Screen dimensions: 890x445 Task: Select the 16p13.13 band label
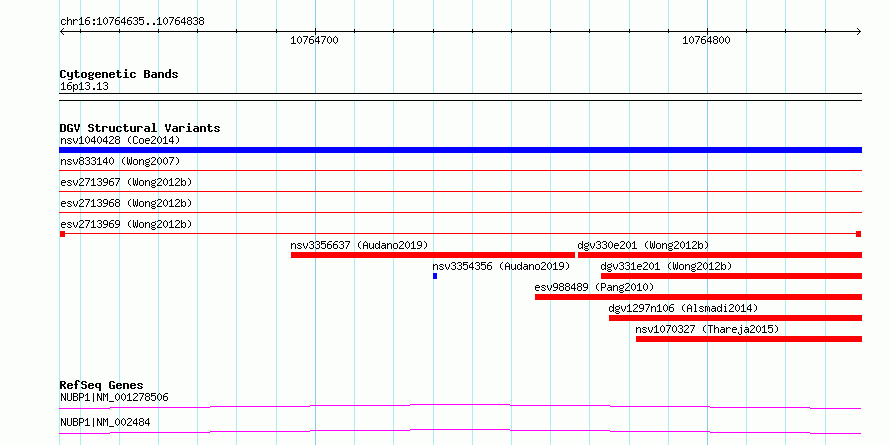[84, 87]
